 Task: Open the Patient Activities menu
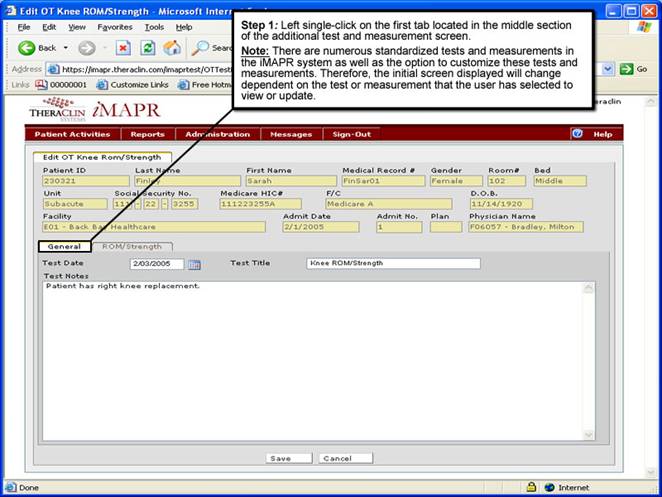[72, 134]
